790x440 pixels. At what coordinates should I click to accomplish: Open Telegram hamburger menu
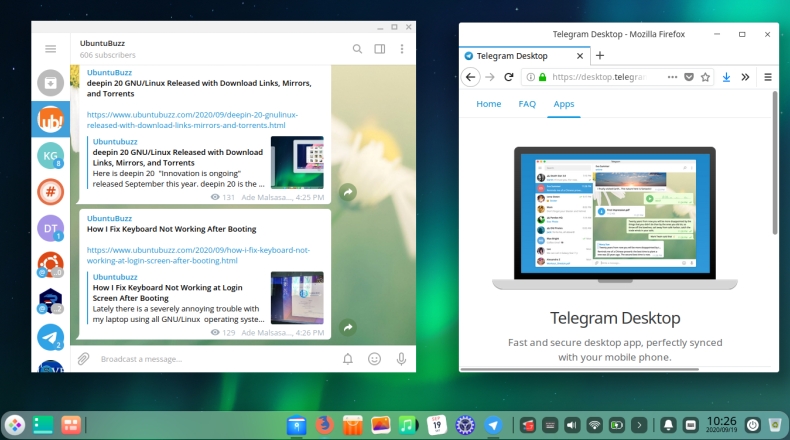(50, 48)
